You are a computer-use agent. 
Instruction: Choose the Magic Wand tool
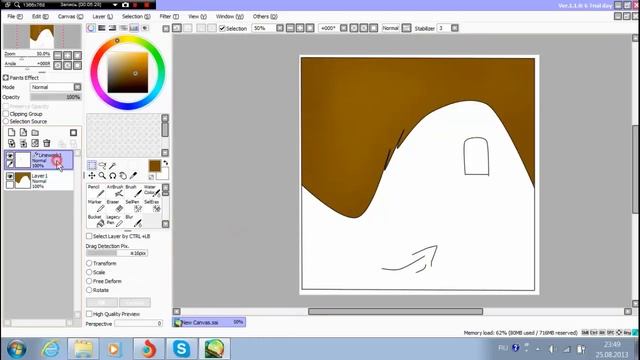pos(113,165)
